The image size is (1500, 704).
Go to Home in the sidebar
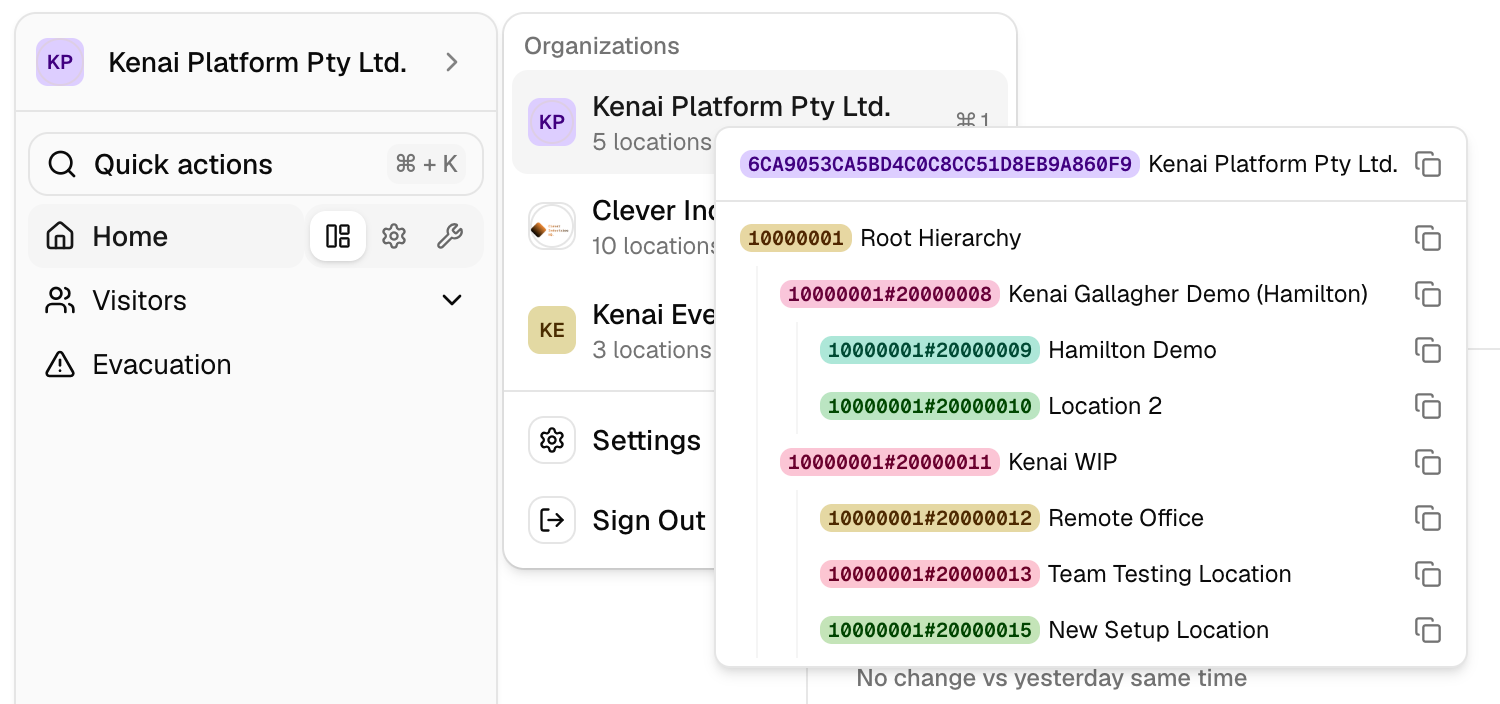coord(166,237)
